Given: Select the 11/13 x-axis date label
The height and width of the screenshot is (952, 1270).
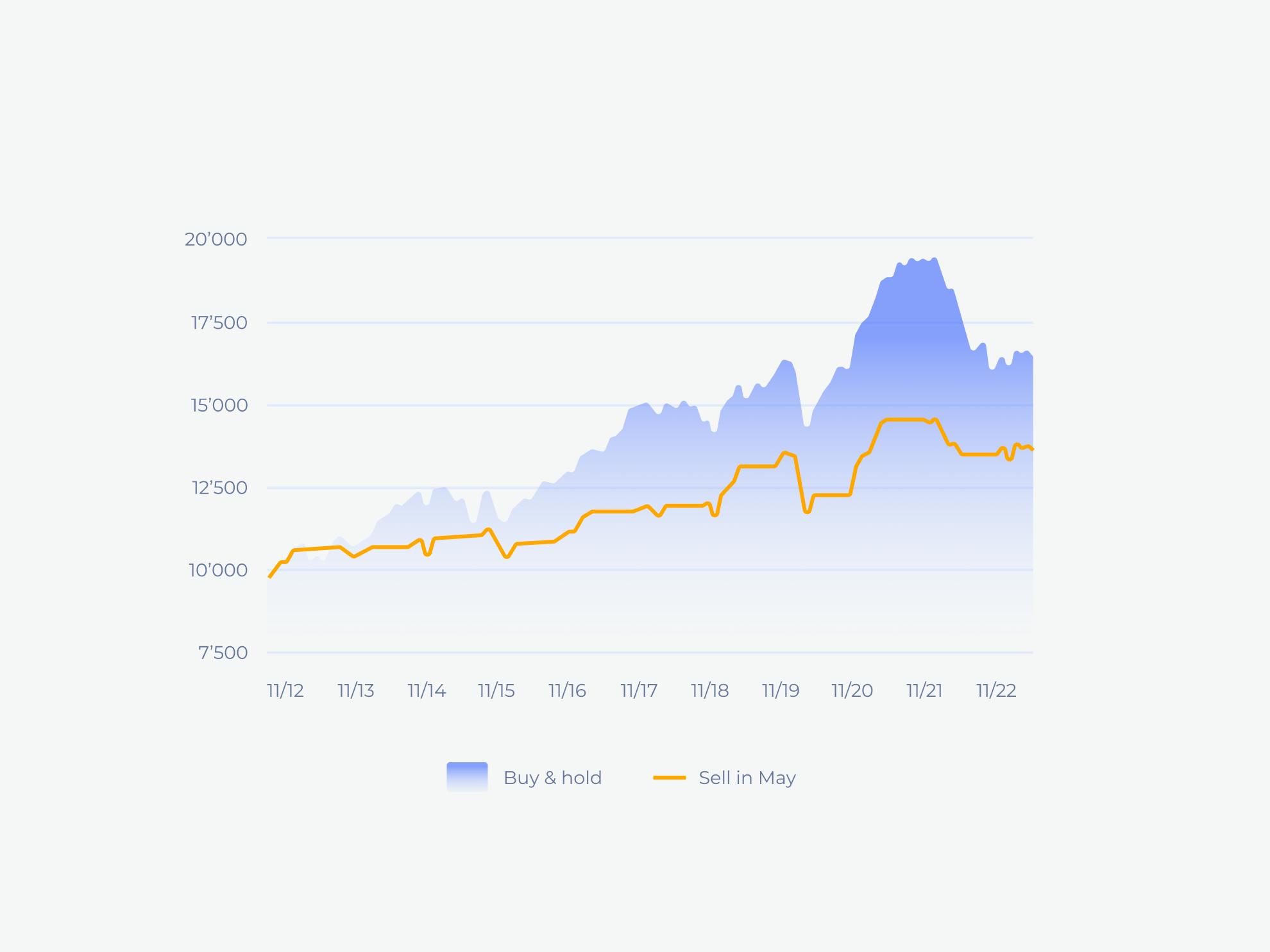Looking at the screenshot, I should tap(356, 690).
